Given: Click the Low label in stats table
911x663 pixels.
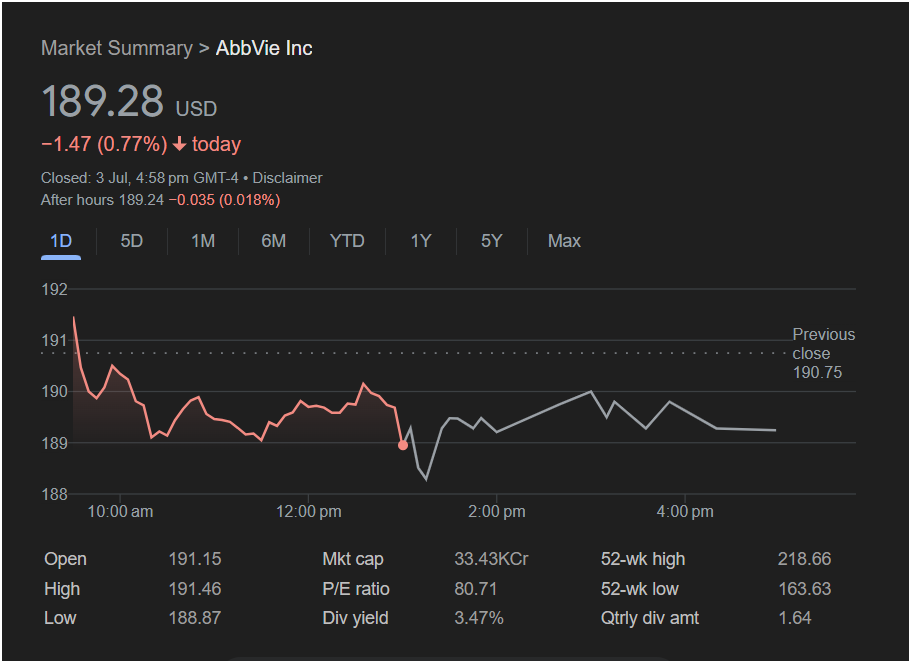Looking at the screenshot, I should coord(60,618).
